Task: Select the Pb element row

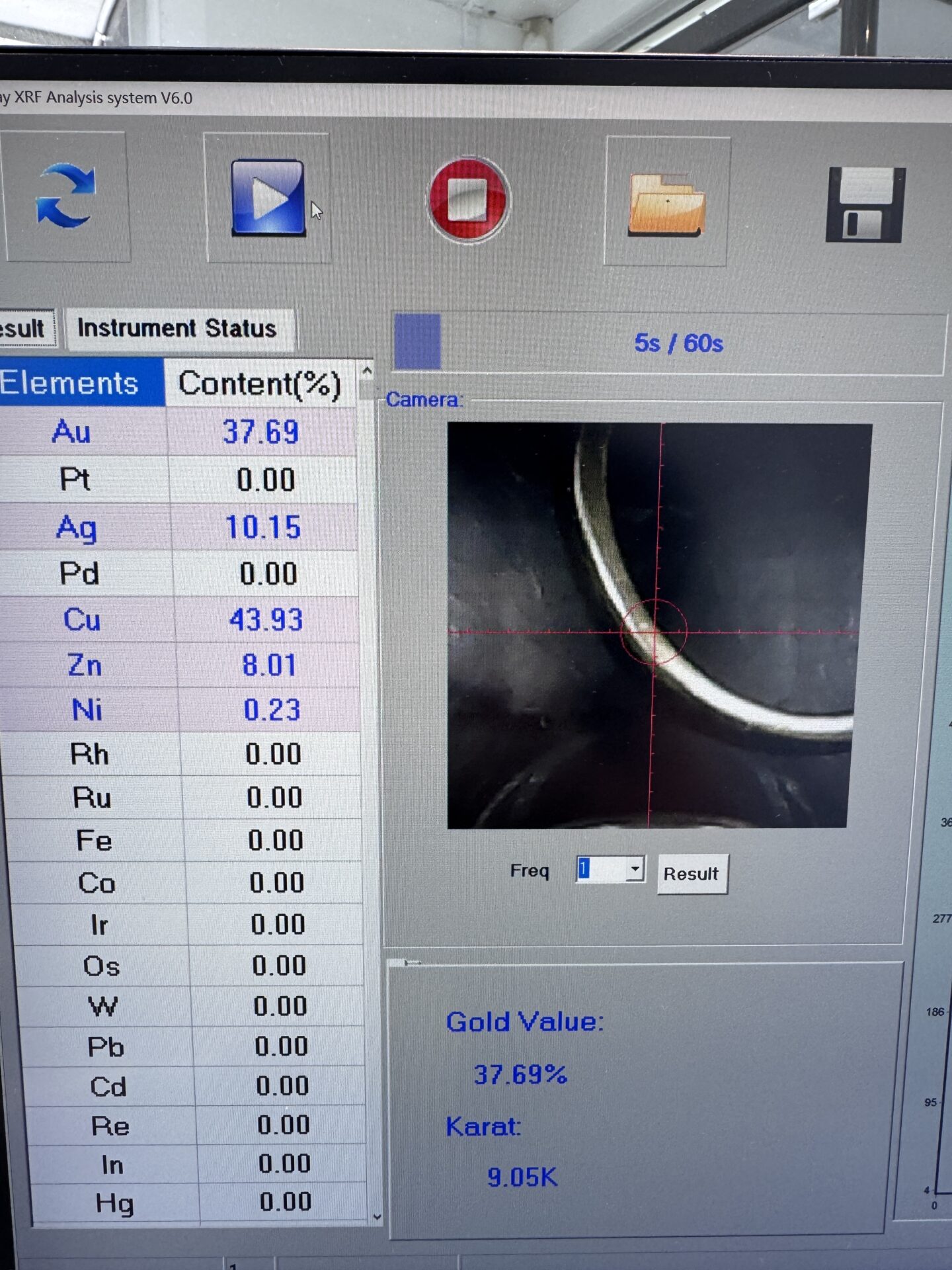Action: (193, 1046)
